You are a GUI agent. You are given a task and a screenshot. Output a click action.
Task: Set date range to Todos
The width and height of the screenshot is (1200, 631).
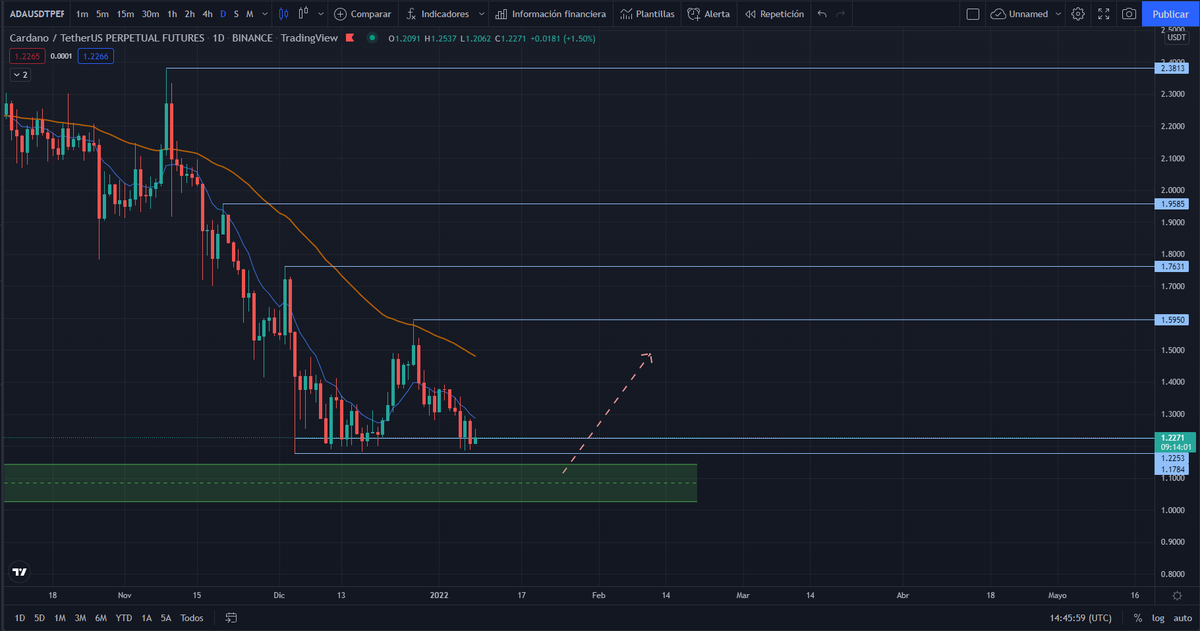pyautogui.click(x=192, y=618)
